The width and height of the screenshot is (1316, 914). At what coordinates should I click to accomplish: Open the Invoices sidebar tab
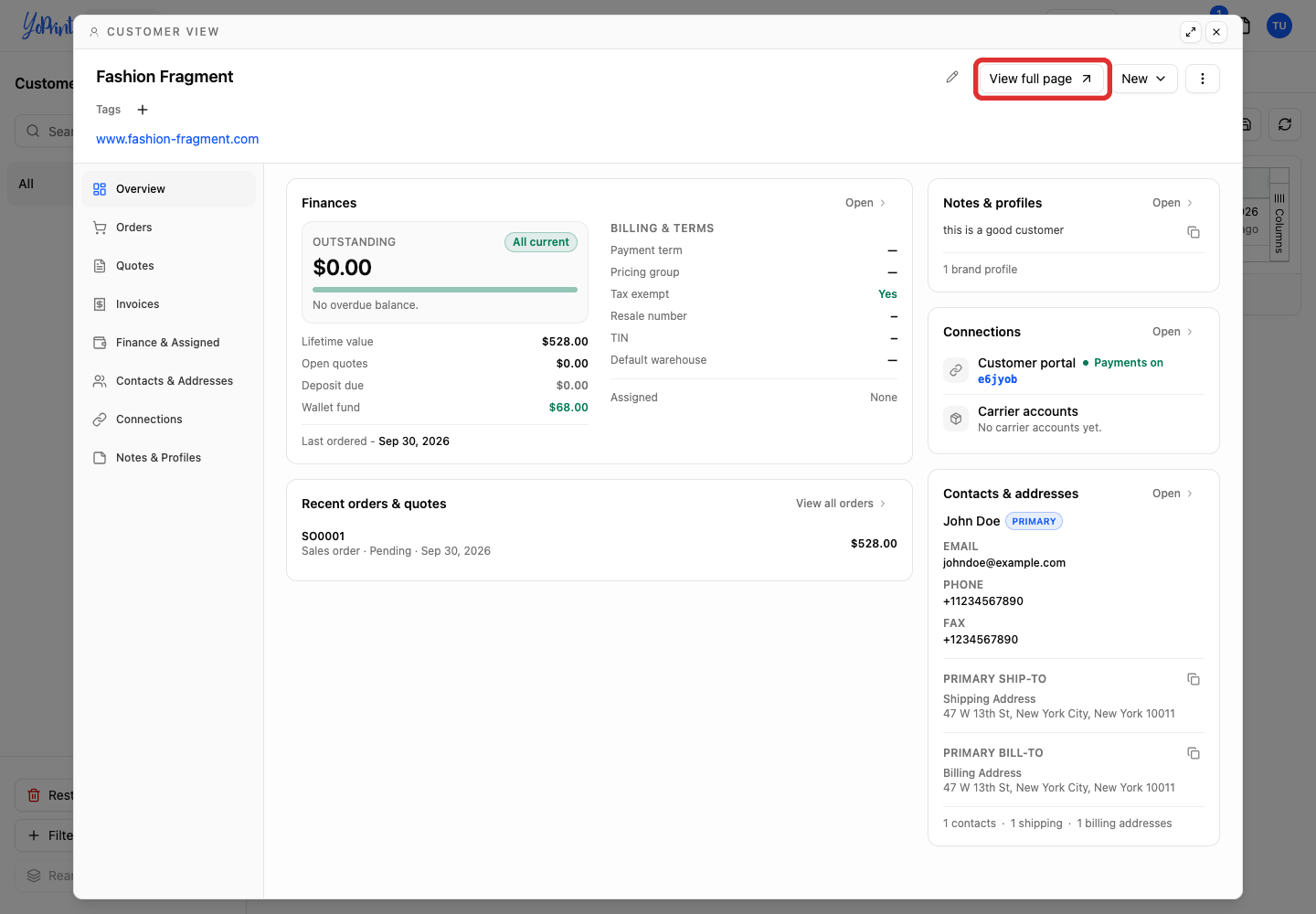click(168, 304)
